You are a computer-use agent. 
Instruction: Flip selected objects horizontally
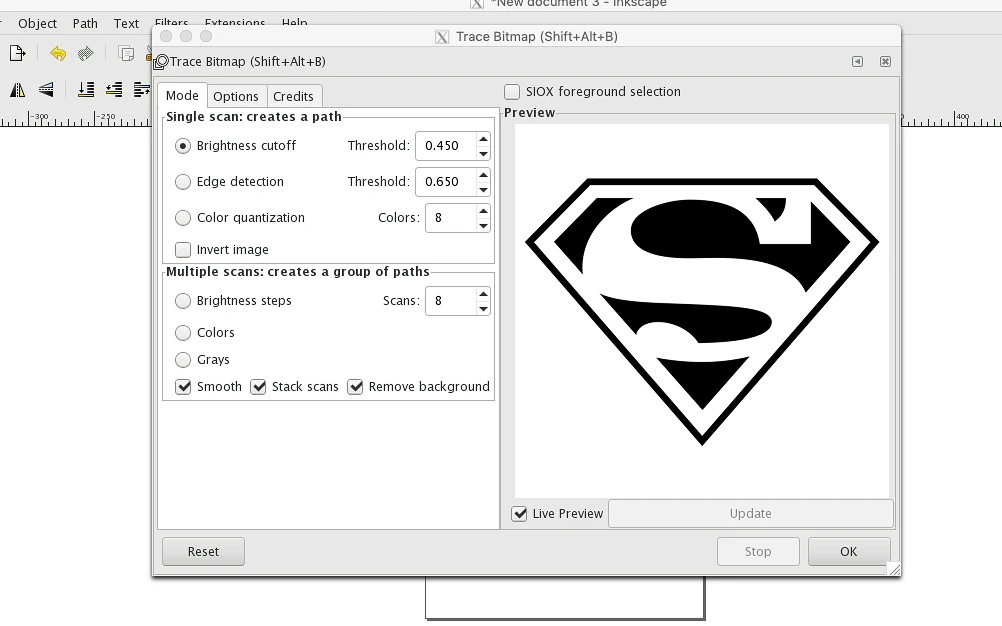pyautogui.click(x=18, y=90)
